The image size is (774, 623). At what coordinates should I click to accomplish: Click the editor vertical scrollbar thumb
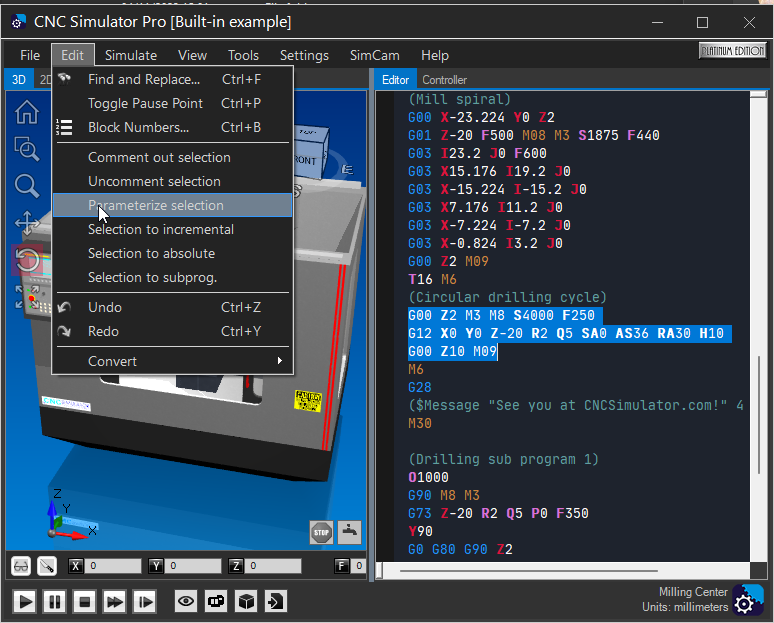click(x=759, y=415)
